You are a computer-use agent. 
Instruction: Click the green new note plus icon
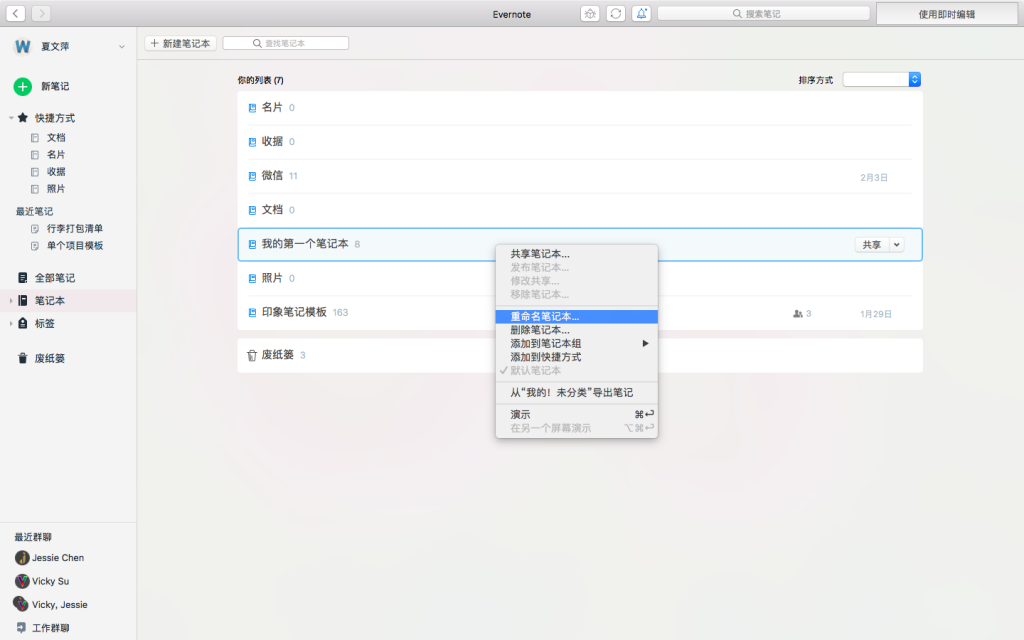tap(23, 86)
